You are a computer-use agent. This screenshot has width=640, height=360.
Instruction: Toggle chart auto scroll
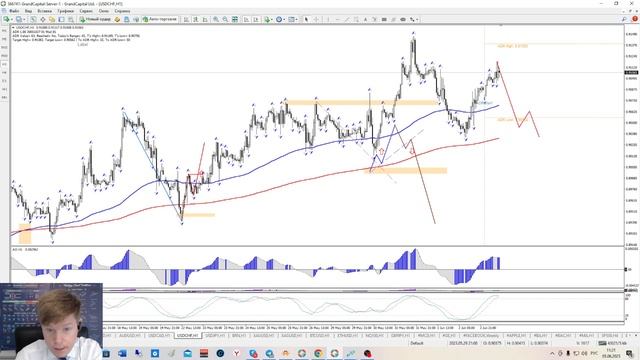(x=246, y=19)
